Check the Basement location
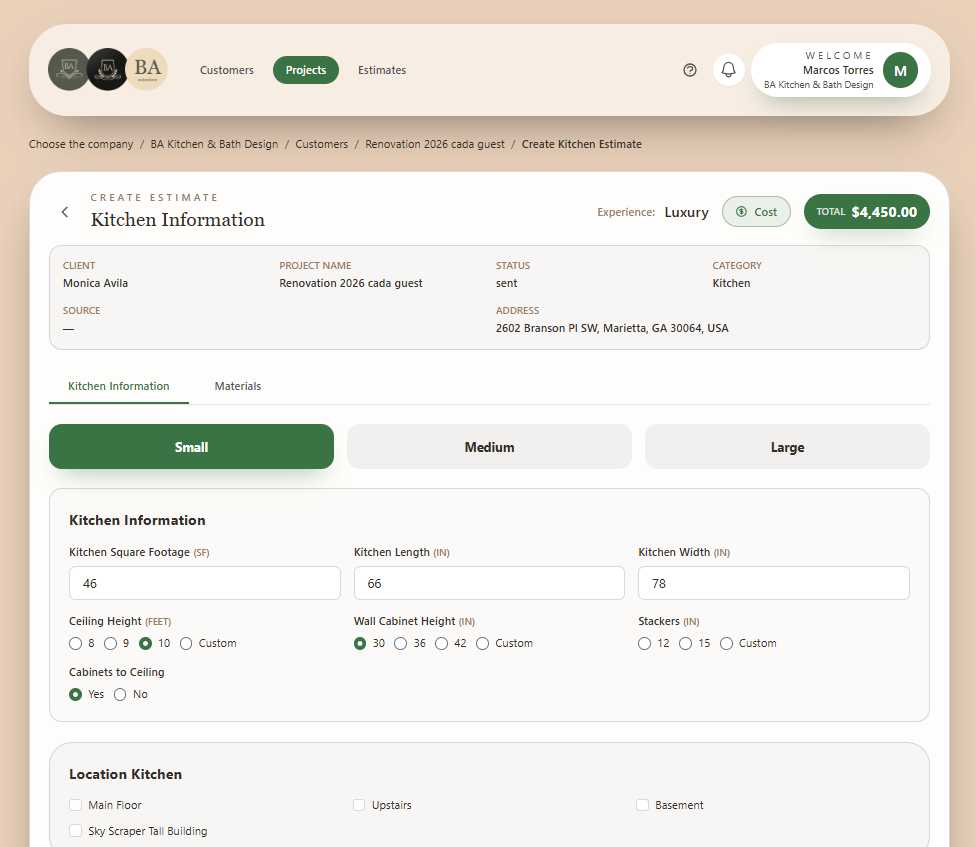 pos(642,805)
